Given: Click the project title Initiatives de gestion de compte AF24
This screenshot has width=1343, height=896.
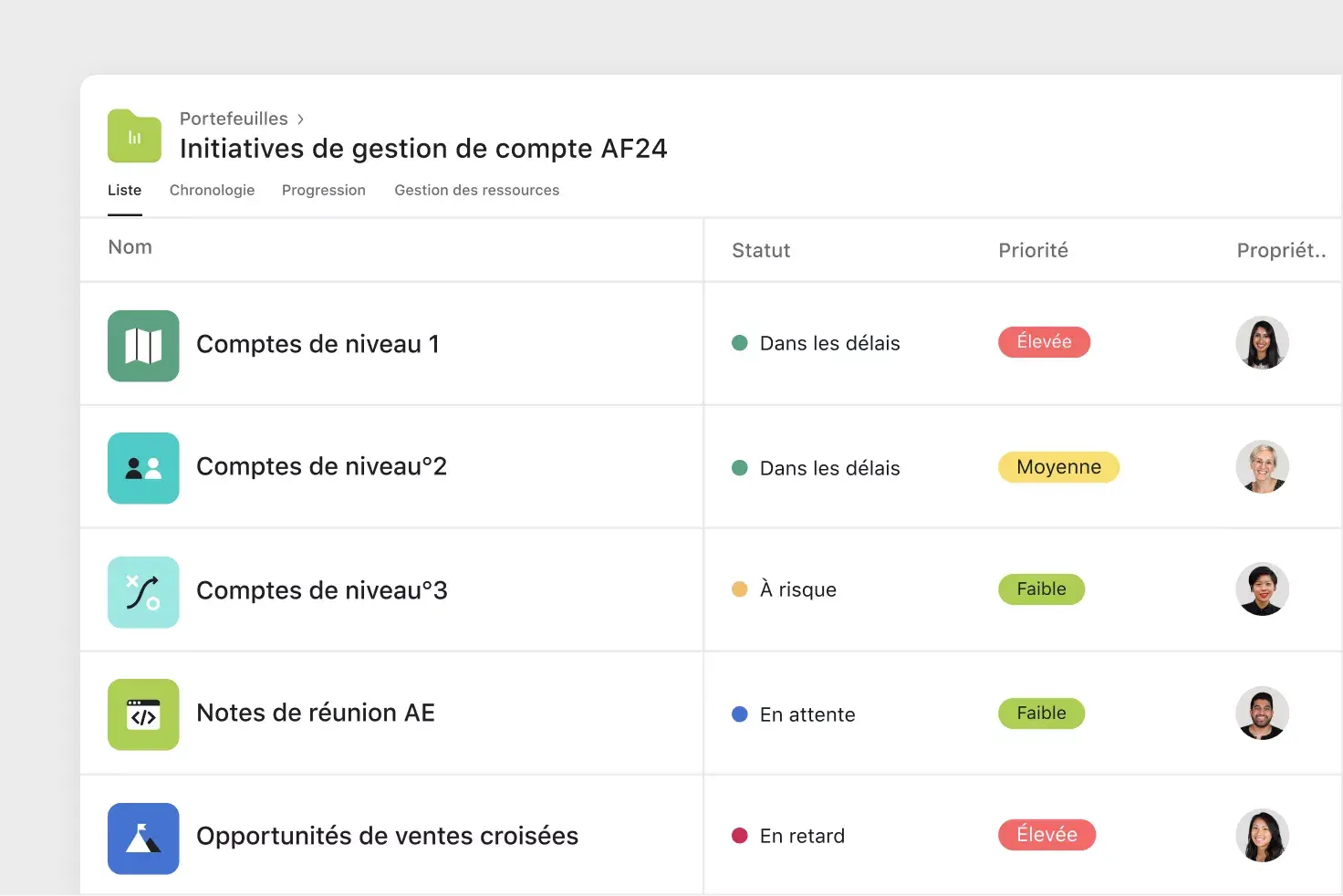Looking at the screenshot, I should click(423, 148).
